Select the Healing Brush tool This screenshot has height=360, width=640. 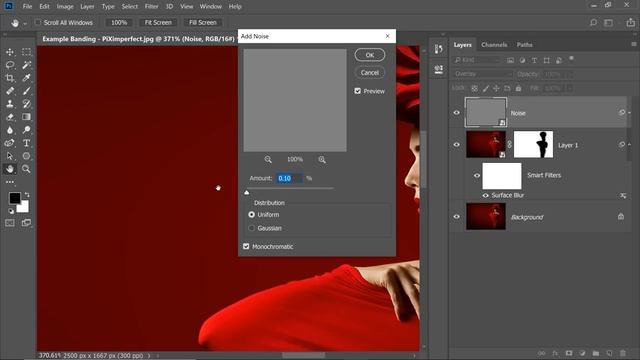[10, 91]
